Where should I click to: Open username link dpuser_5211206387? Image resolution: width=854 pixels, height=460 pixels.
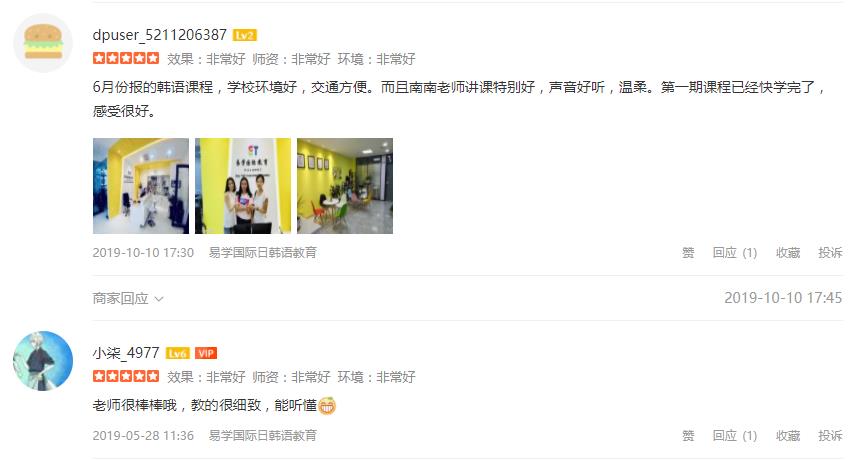tap(160, 35)
